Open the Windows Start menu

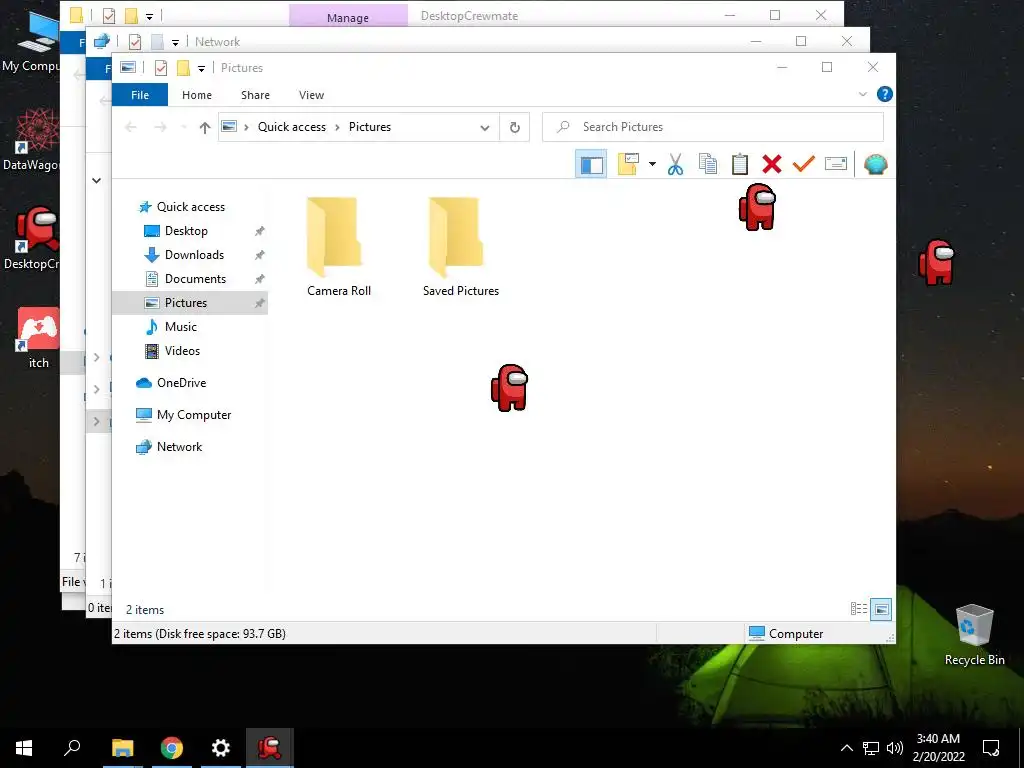pyautogui.click(x=24, y=748)
